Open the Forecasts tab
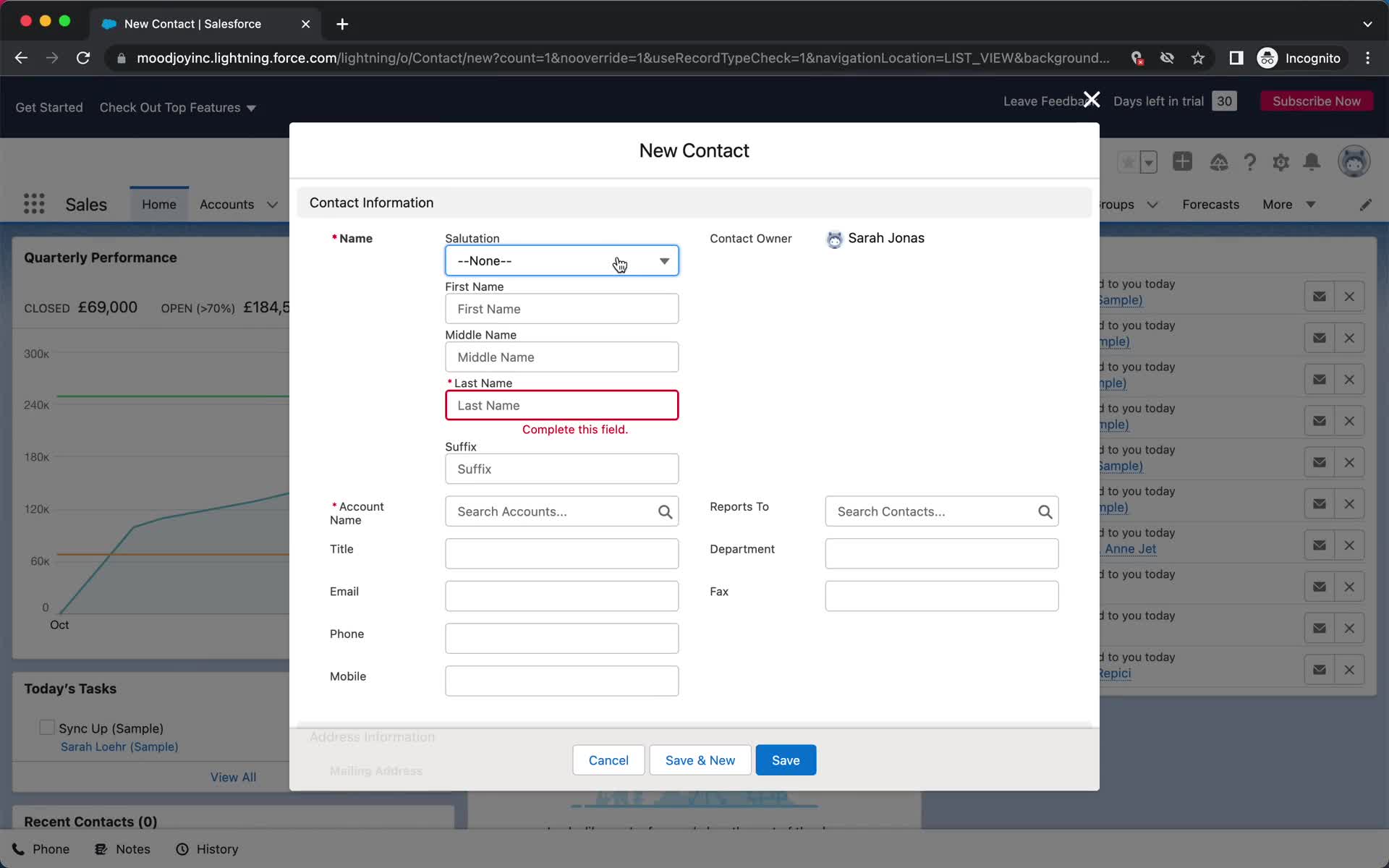This screenshot has height=868, width=1389. pos(1210,205)
